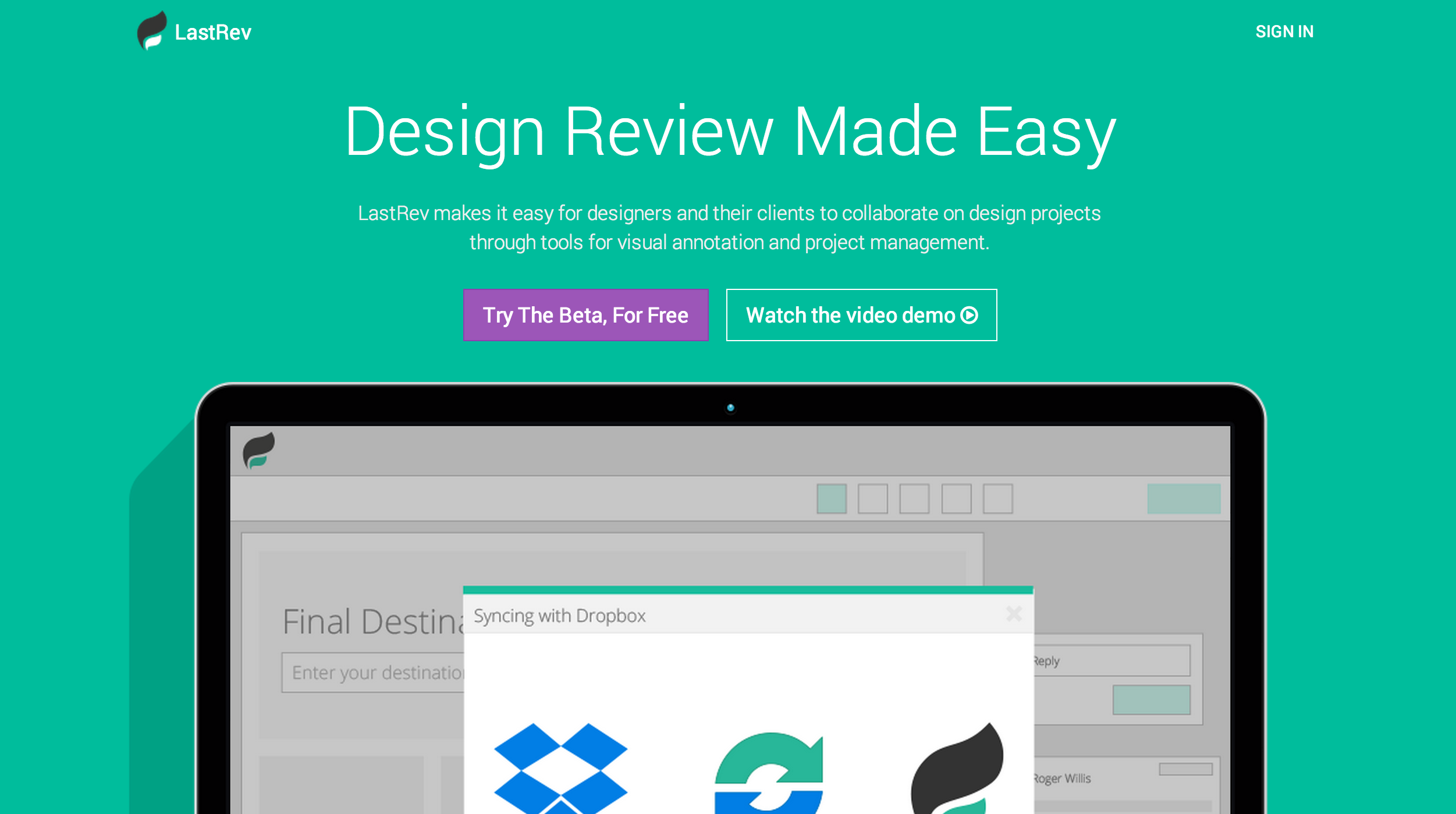Screen dimensions: 1456x814
Task: Click the circular sync arrows icon
Action: 769,773
